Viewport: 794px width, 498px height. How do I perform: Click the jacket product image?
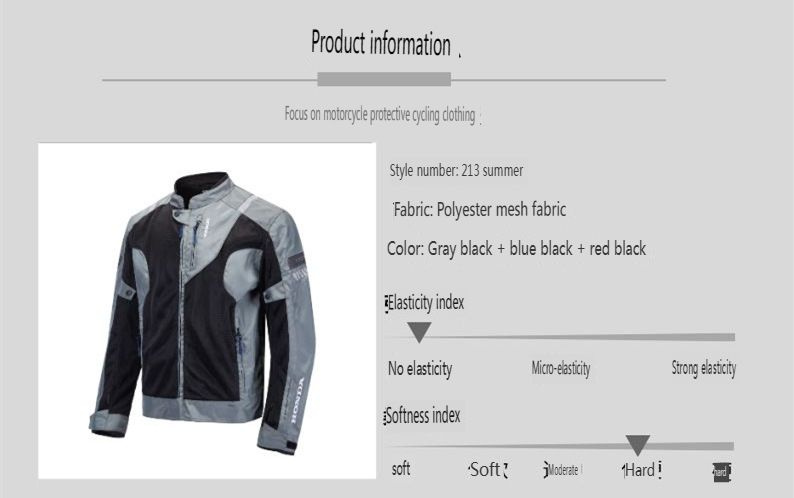207,311
